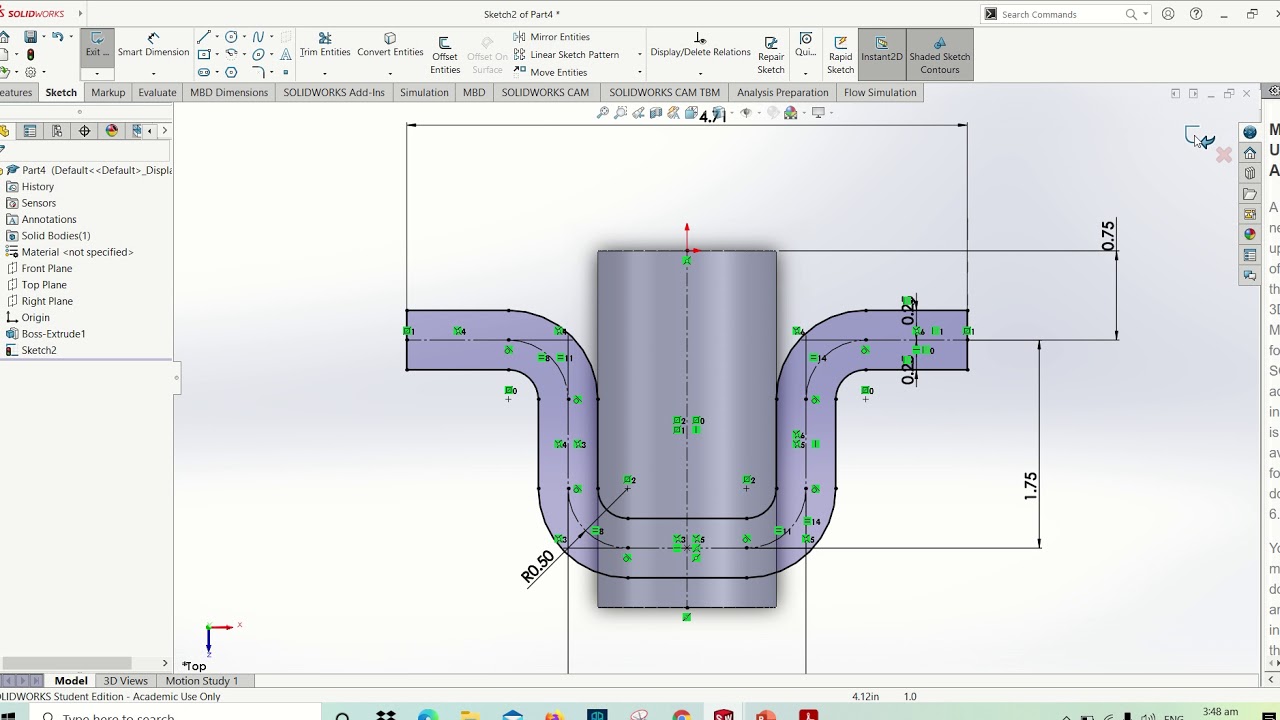1280x720 pixels.
Task: Open PropertyManager tab icon
Action: (30, 131)
